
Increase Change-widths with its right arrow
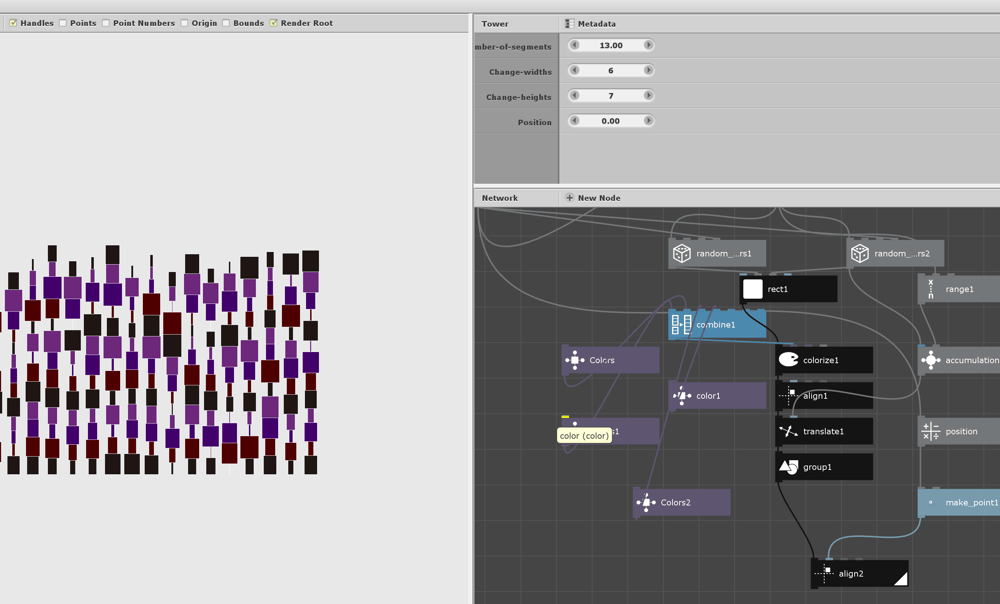click(648, 70)
